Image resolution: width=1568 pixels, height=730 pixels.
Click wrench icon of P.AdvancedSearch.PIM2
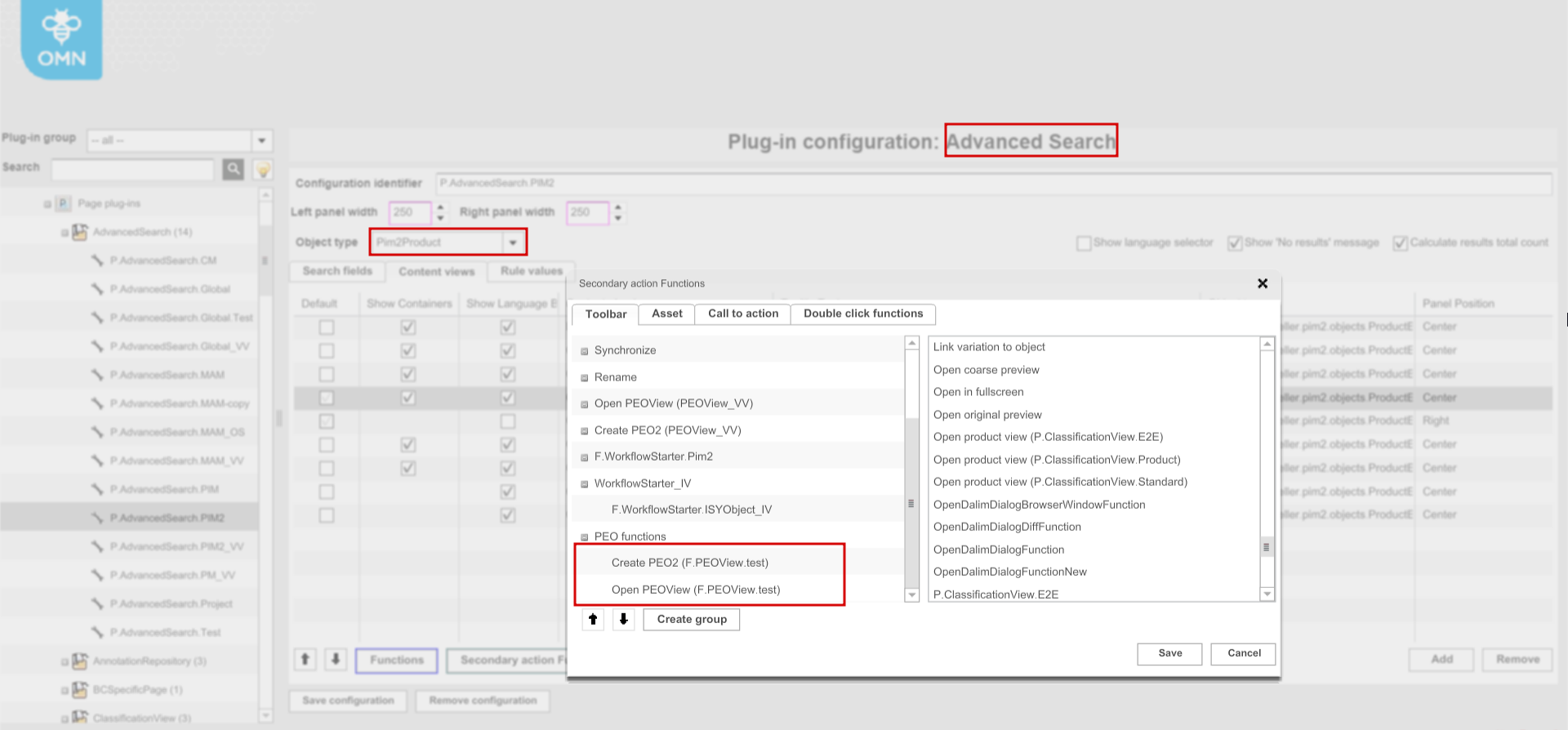(97, 518)
